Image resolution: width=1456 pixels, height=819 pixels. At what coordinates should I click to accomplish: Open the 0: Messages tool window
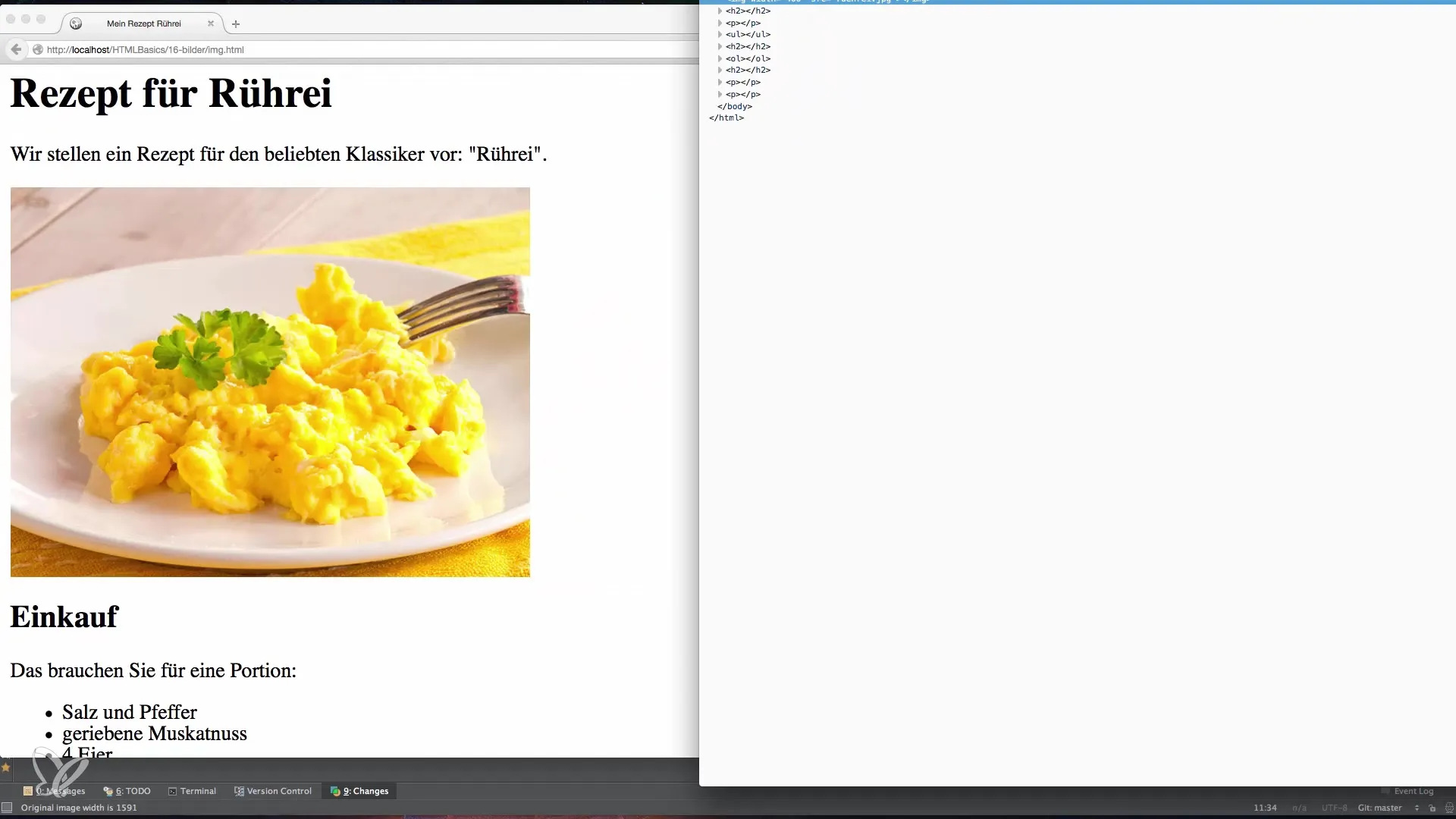[55, 791]
